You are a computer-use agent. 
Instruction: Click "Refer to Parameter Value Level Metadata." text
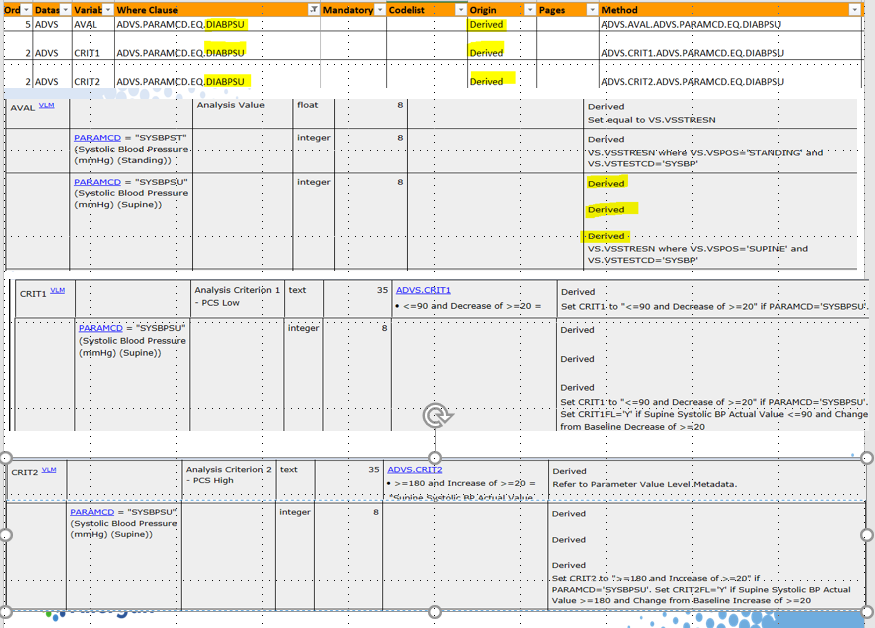click(645, 484)
